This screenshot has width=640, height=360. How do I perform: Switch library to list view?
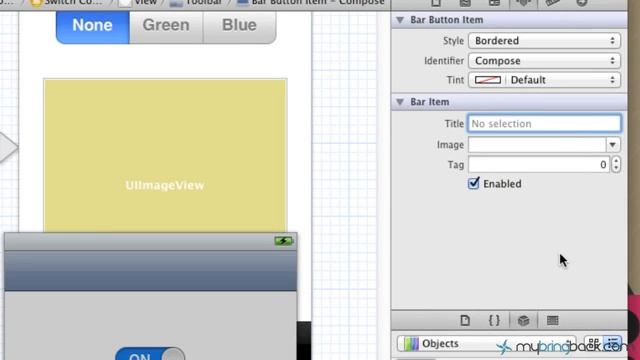click(613, 343)
